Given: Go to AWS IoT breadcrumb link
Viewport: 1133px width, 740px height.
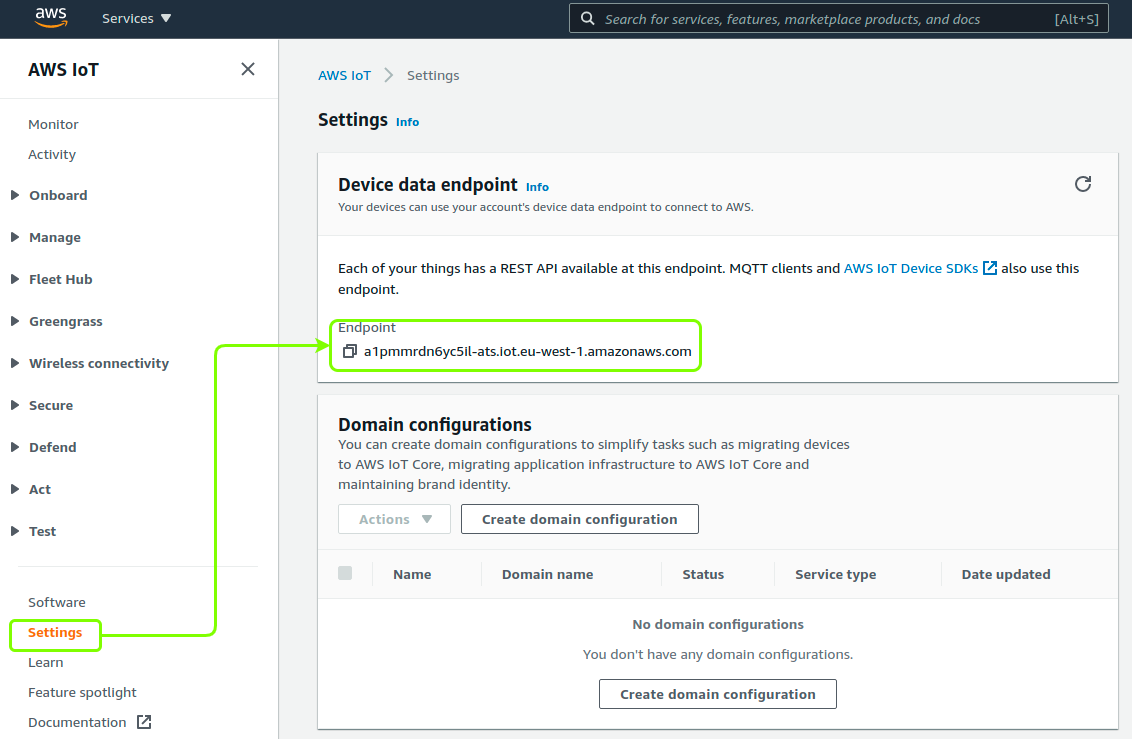Looking at the screenshot, I should pos(345,75).
